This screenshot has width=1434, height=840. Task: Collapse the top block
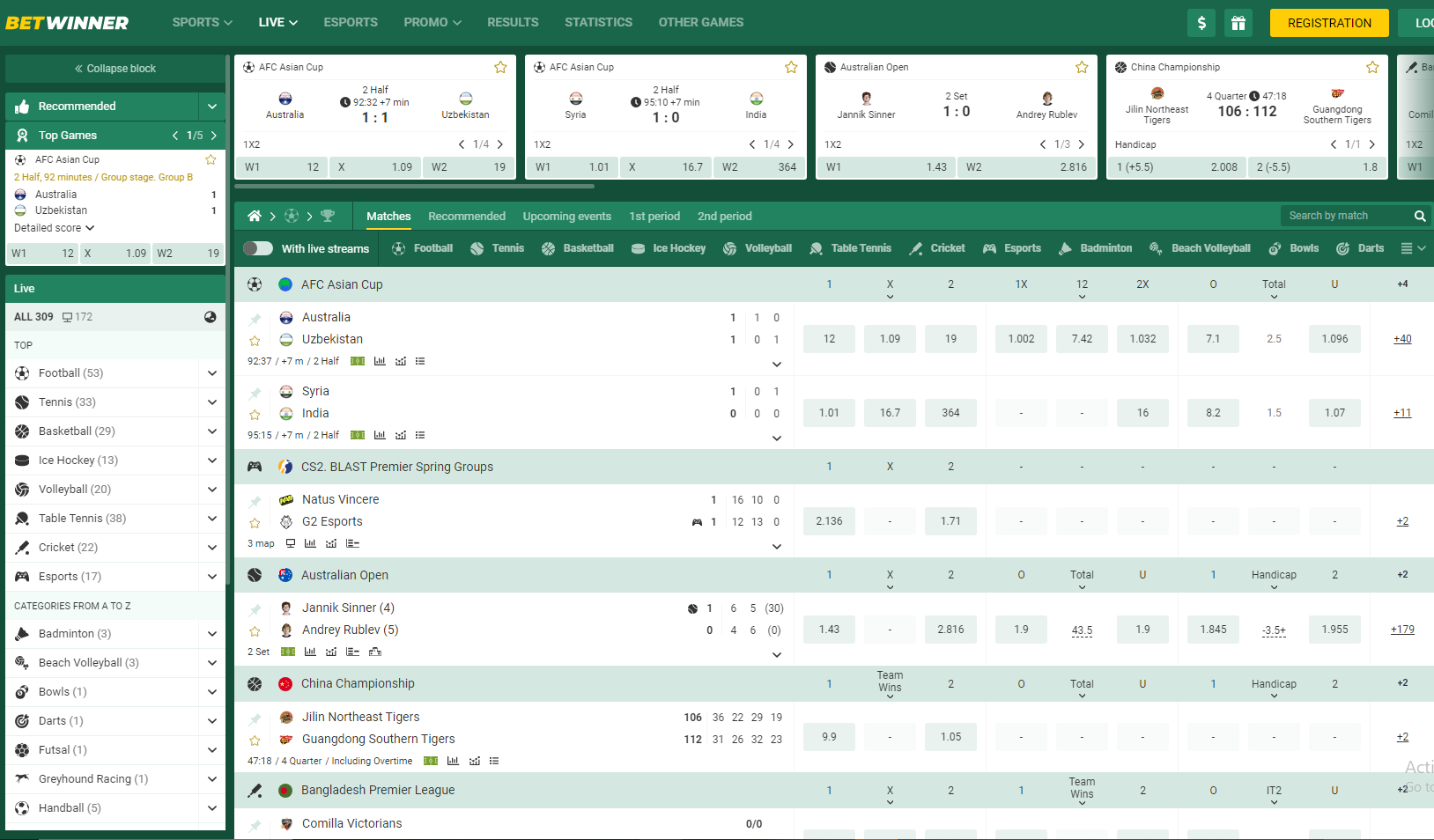[x=115, y=69]
